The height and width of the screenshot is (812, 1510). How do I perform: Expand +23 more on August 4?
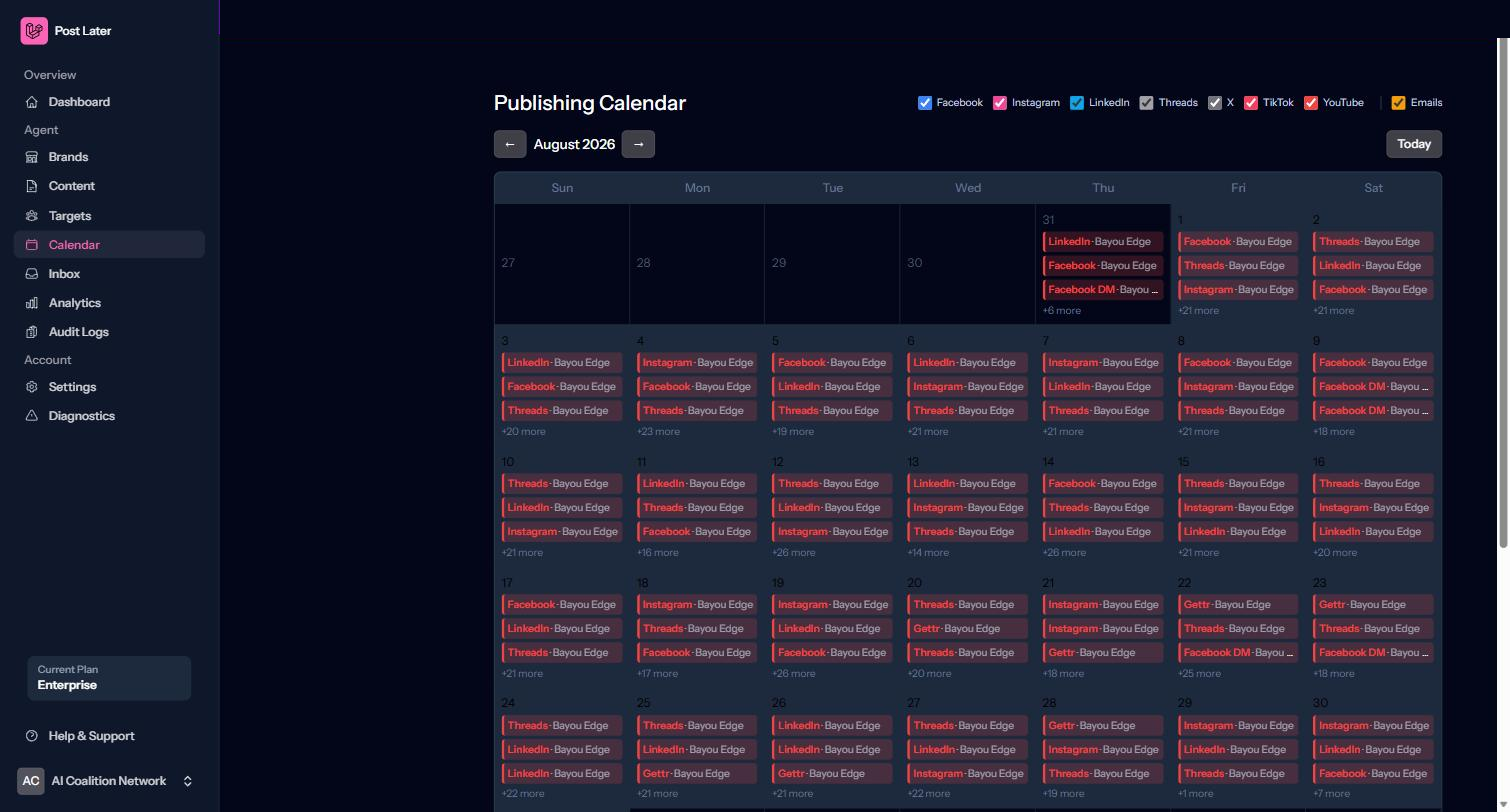point(658,432)
